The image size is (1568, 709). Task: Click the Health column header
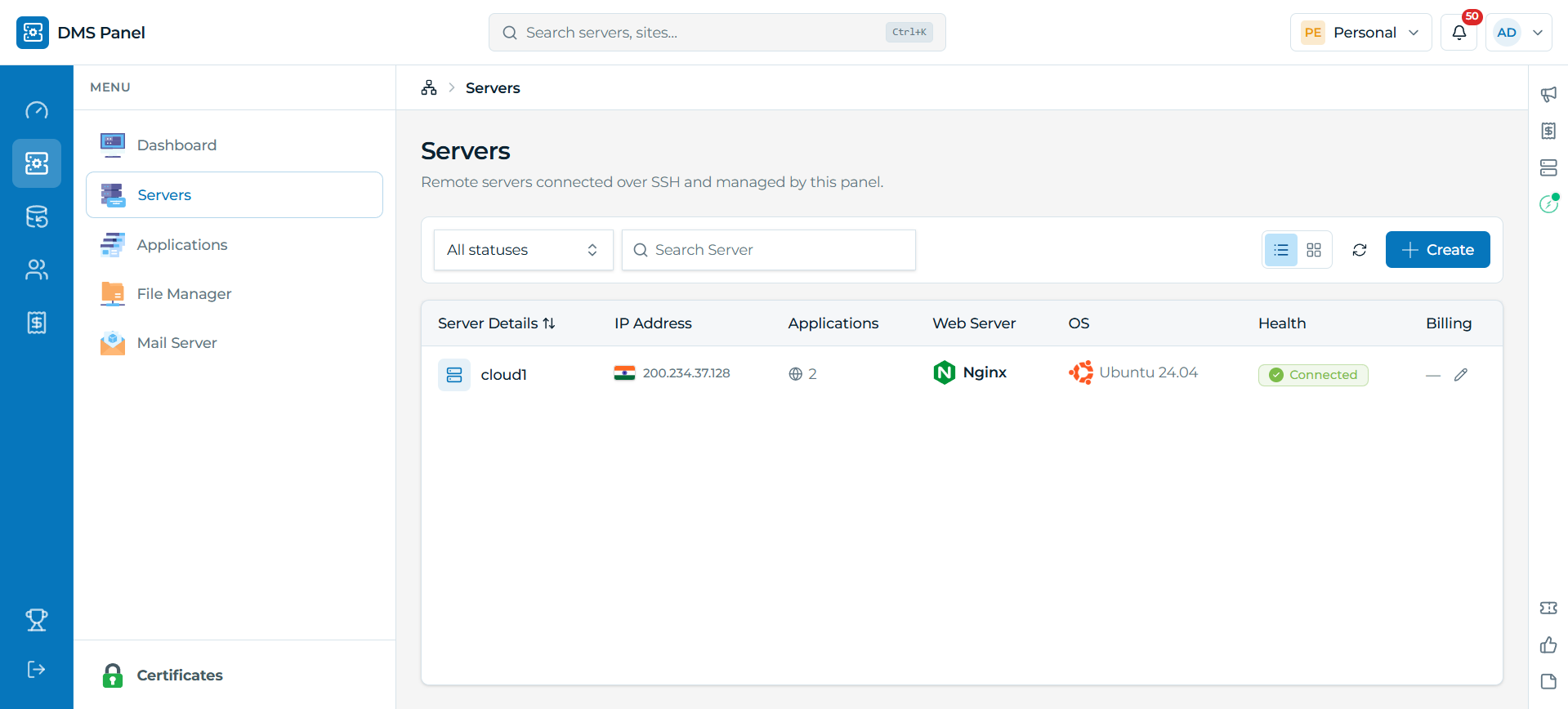click(x=1282, y=323)
